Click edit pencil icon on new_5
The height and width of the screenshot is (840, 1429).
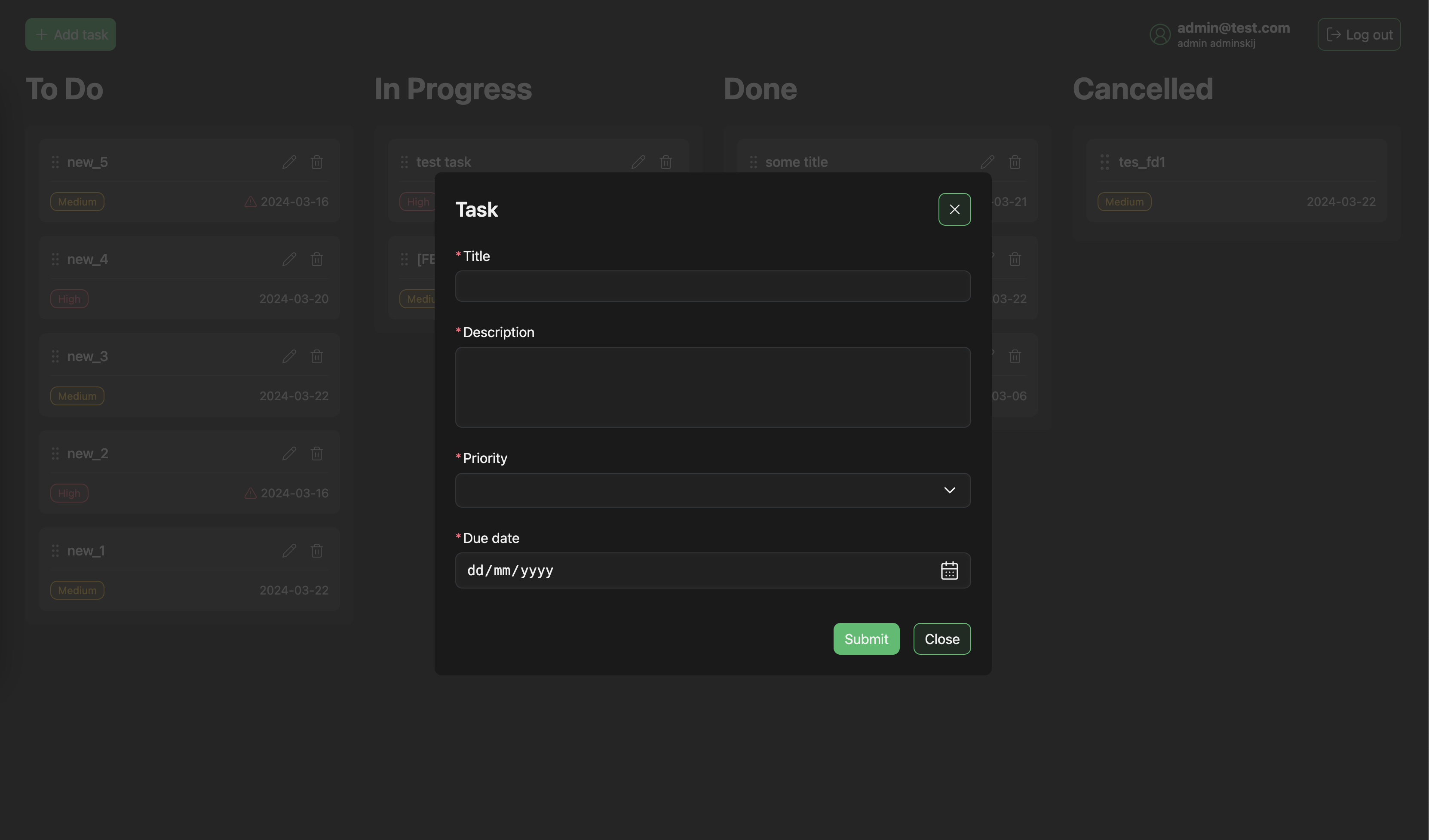[x=289, y=162]
